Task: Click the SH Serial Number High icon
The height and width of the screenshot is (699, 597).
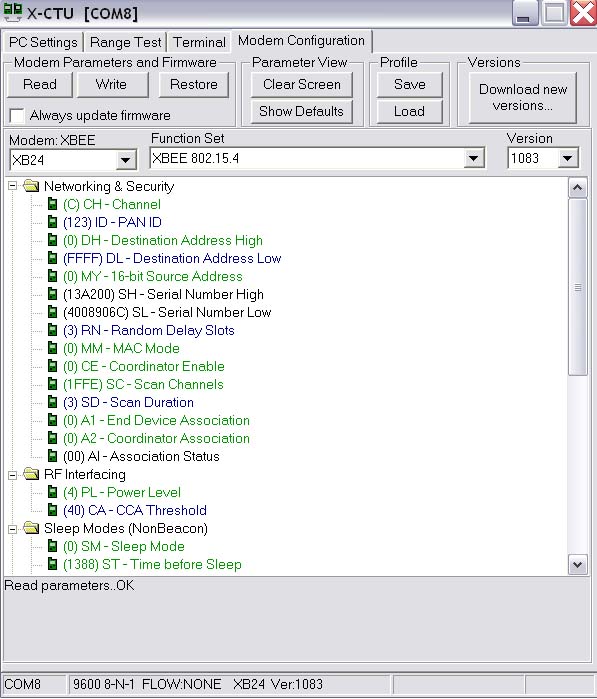Action: tap(53, 294)
